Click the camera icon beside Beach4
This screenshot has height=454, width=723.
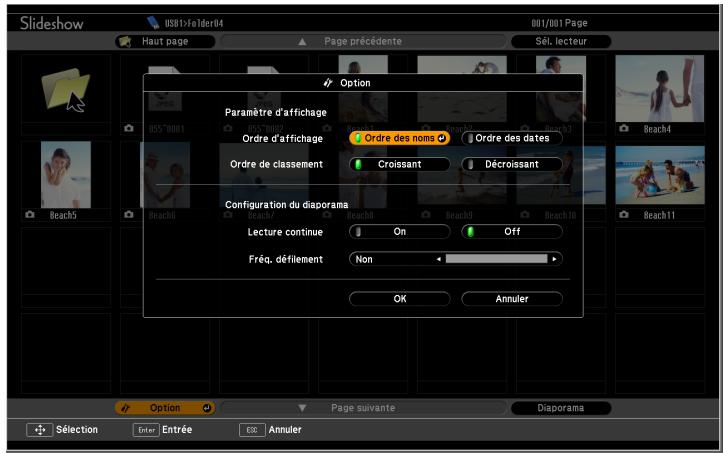click(624, 128)
